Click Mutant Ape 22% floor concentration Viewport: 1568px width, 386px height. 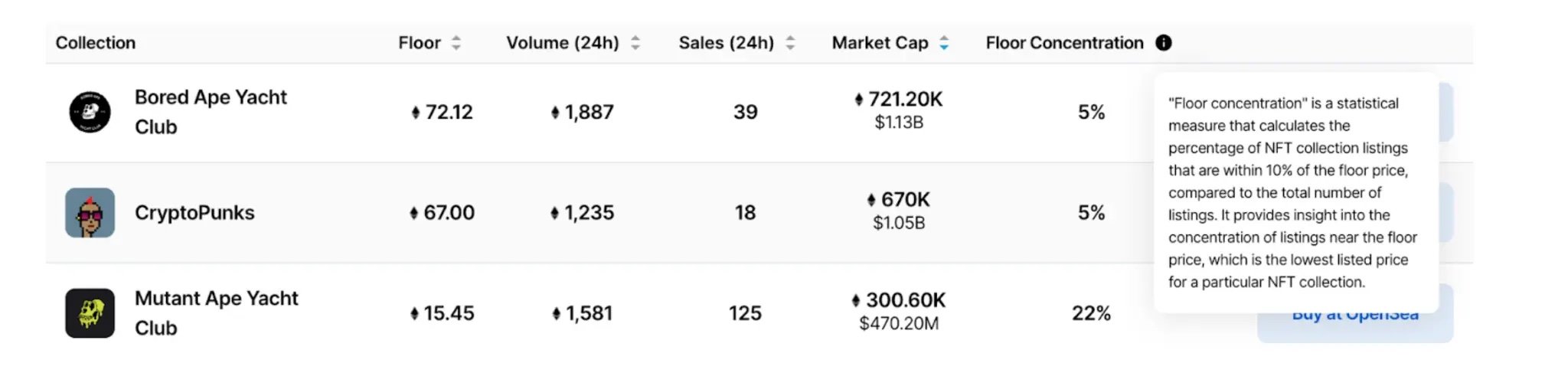click(1091, 313)
